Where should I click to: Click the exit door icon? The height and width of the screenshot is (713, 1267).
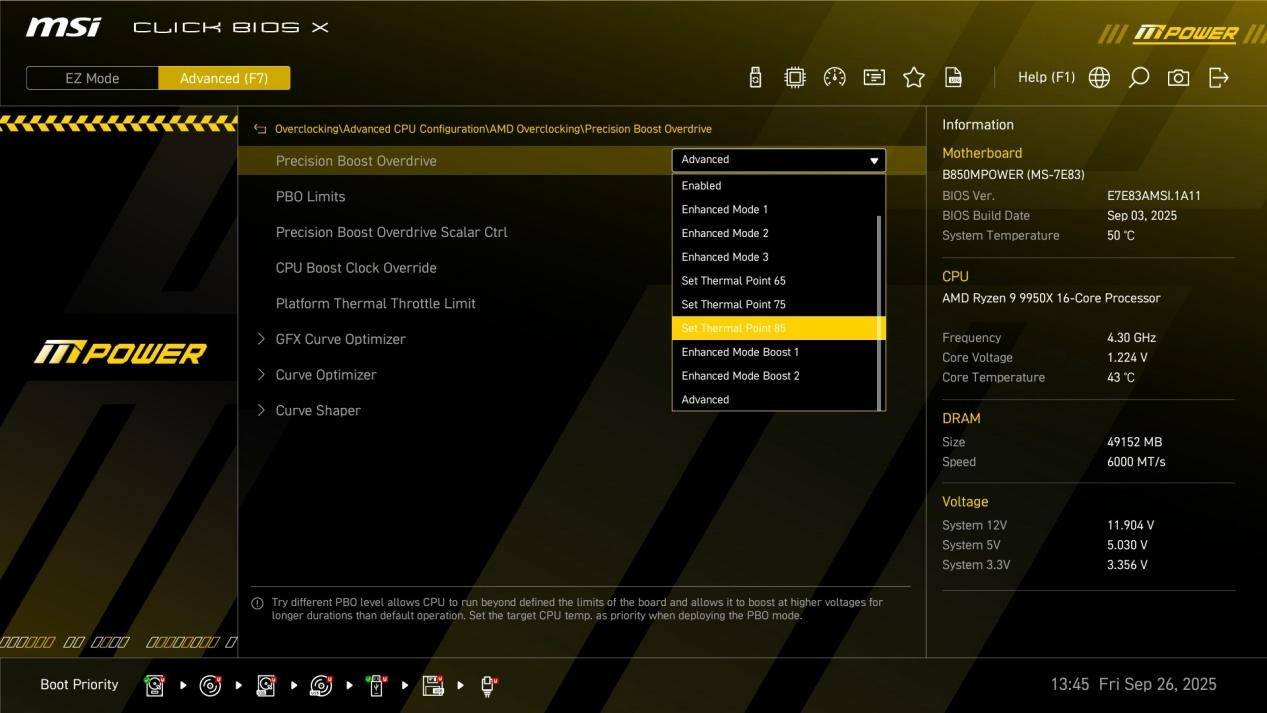coord(1219,78)
